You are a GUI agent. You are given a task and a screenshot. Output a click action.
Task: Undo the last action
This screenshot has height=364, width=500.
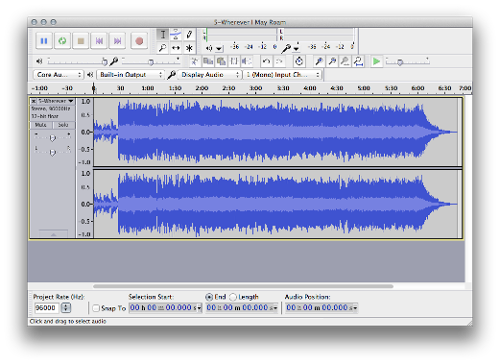click(266, 61)
